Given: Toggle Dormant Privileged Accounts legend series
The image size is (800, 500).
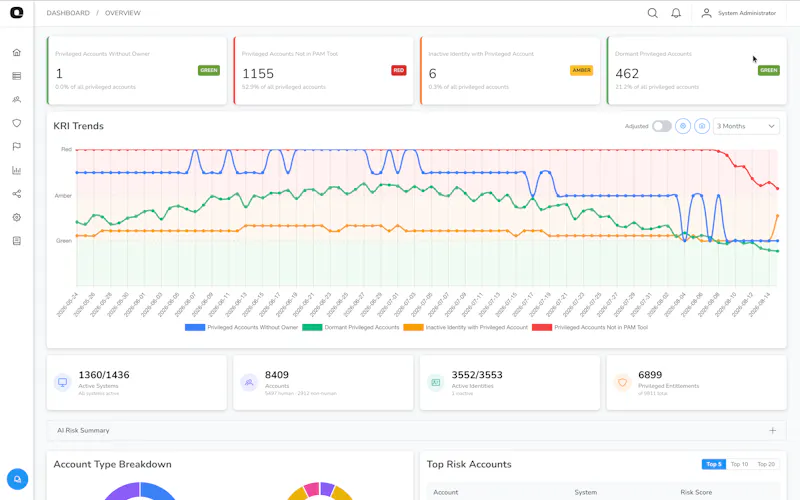Looking at the screenshot, I should (351, 328).
